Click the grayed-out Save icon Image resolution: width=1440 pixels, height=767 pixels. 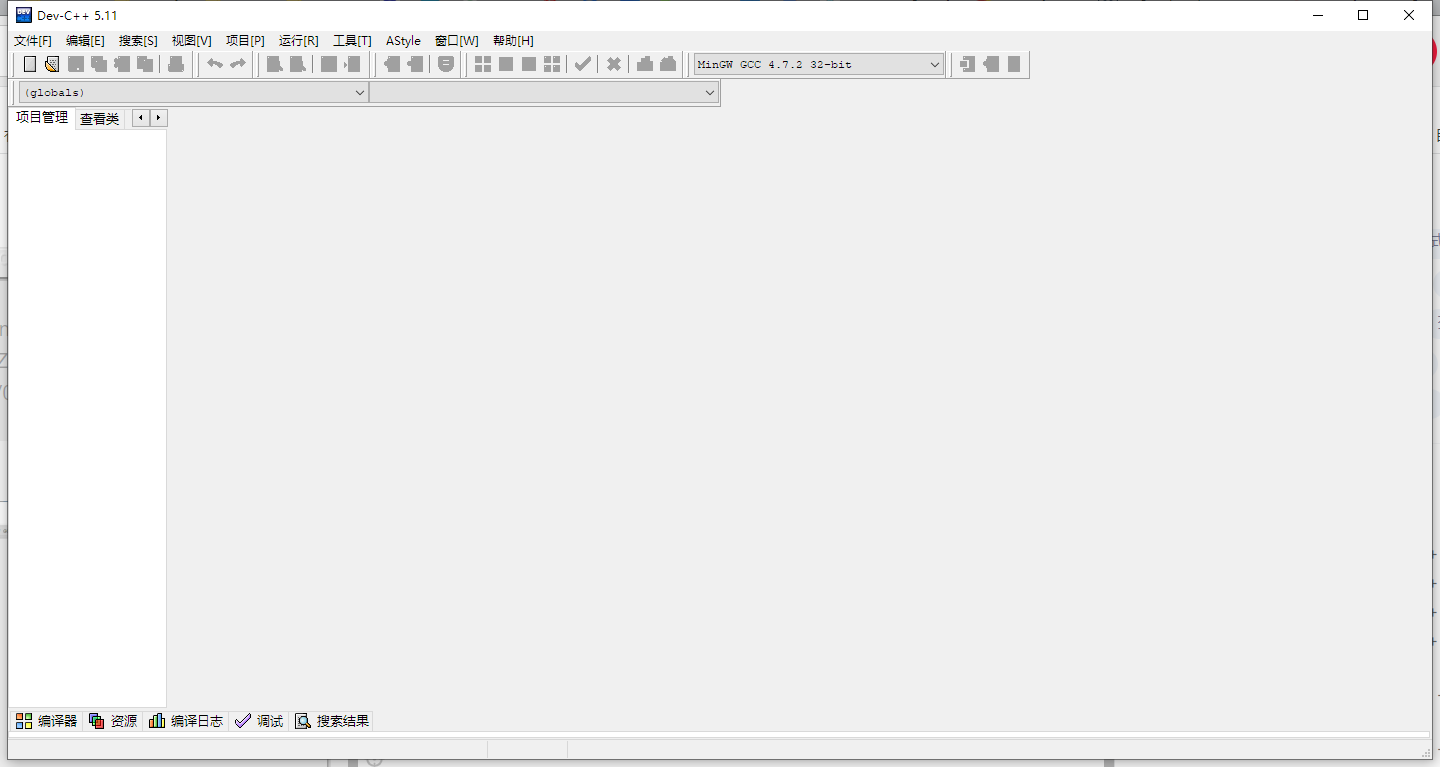76,64
